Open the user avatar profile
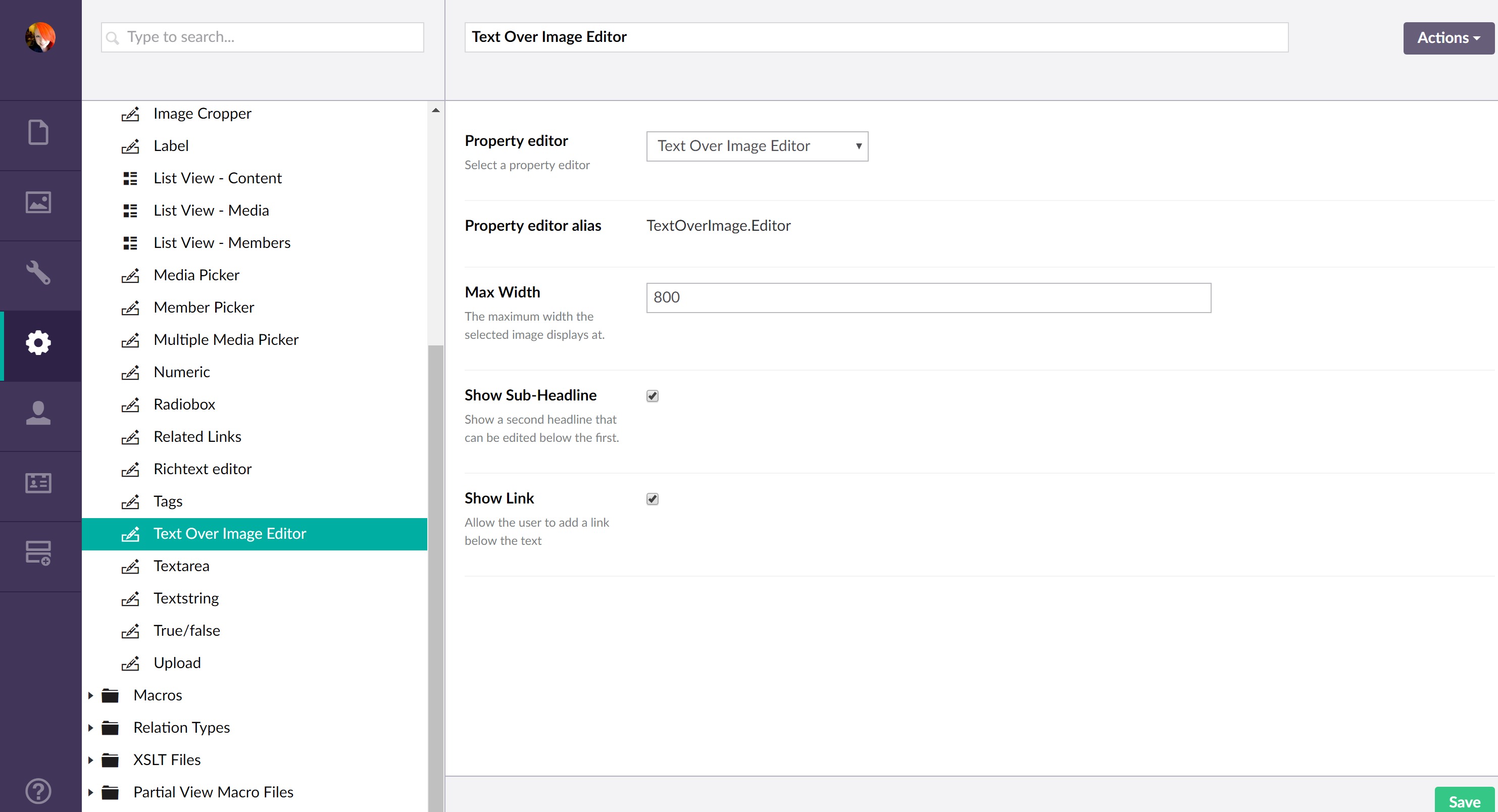This screenshot has height=812, width=1498. [x=40, y=38]
